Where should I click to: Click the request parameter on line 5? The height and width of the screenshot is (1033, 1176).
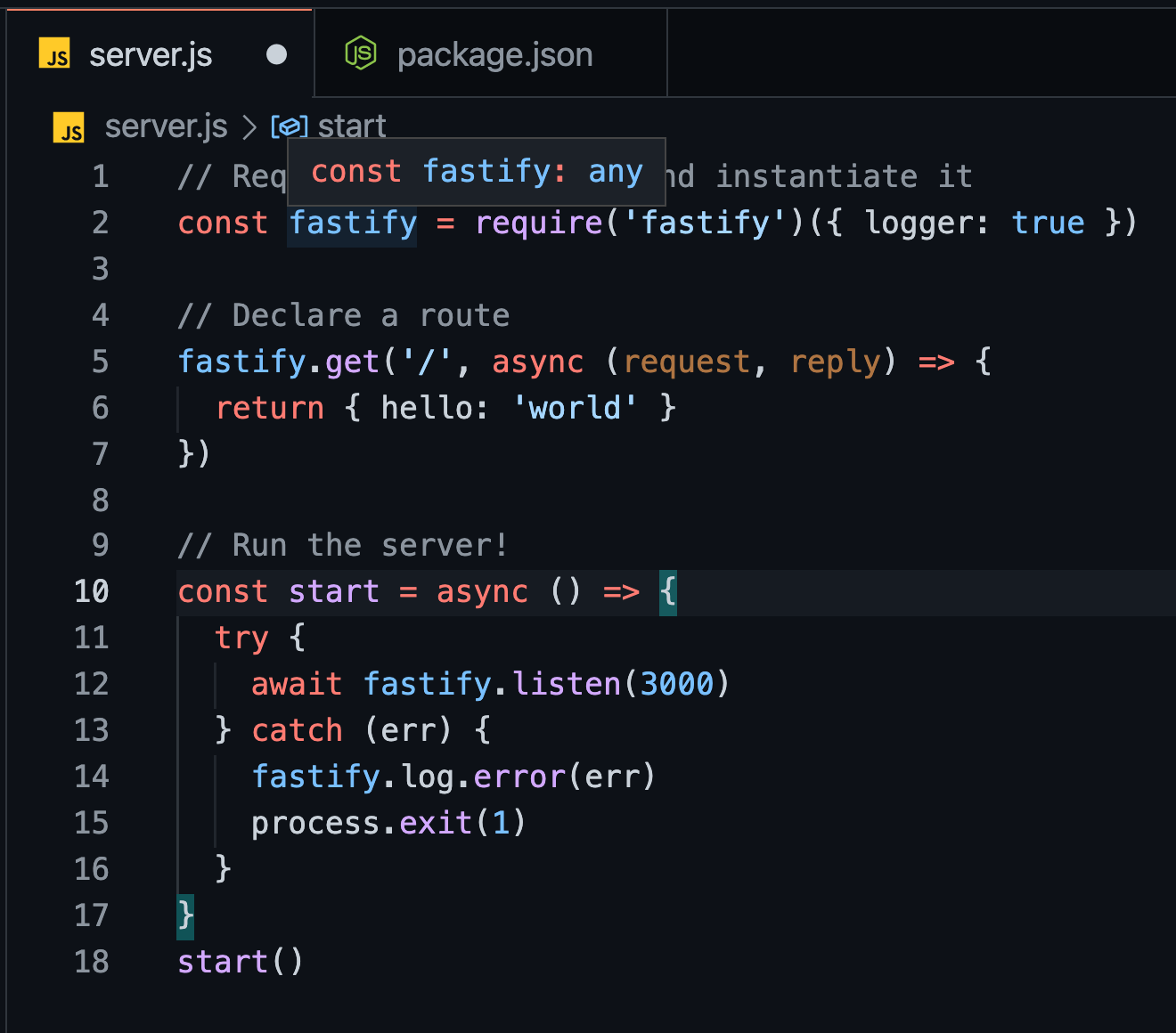tap(686, 362)
